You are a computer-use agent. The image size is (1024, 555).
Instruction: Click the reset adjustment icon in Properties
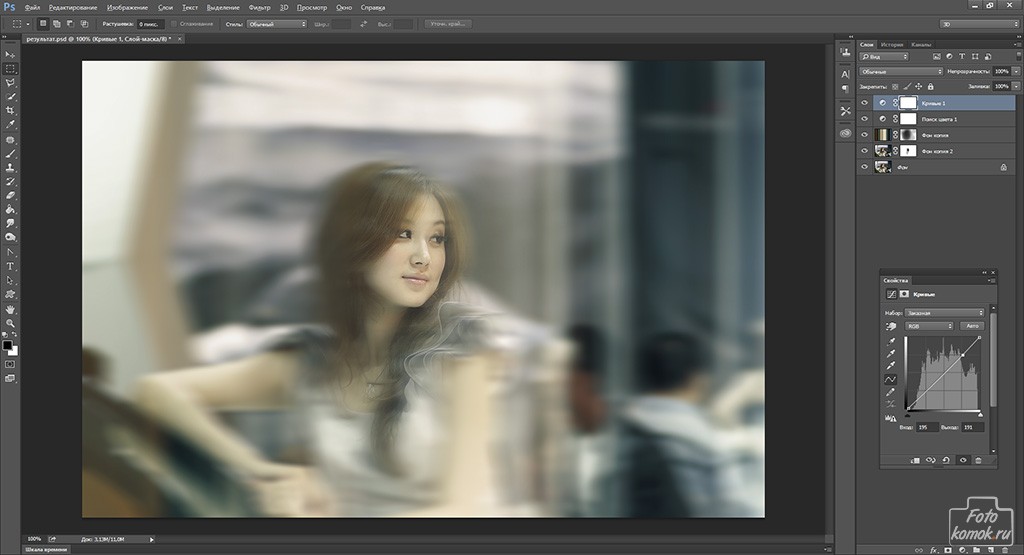tap(946, 460)
